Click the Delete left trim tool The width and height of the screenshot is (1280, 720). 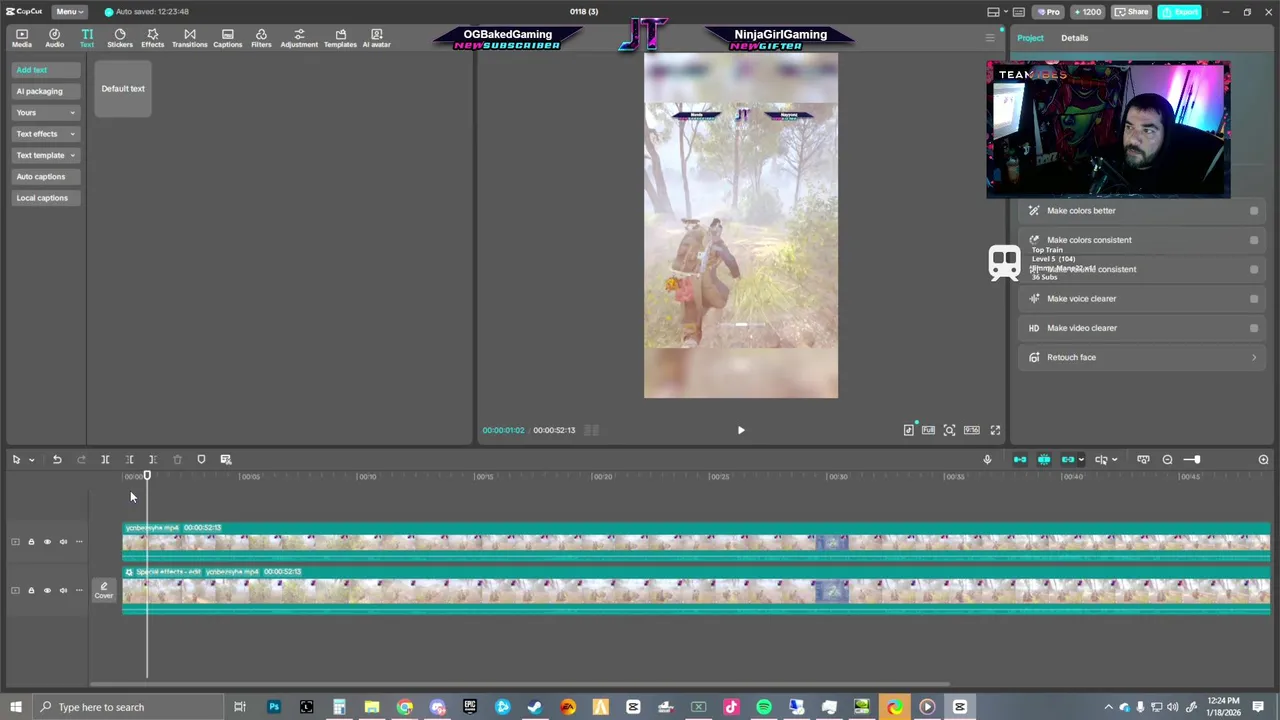(129, 459)
